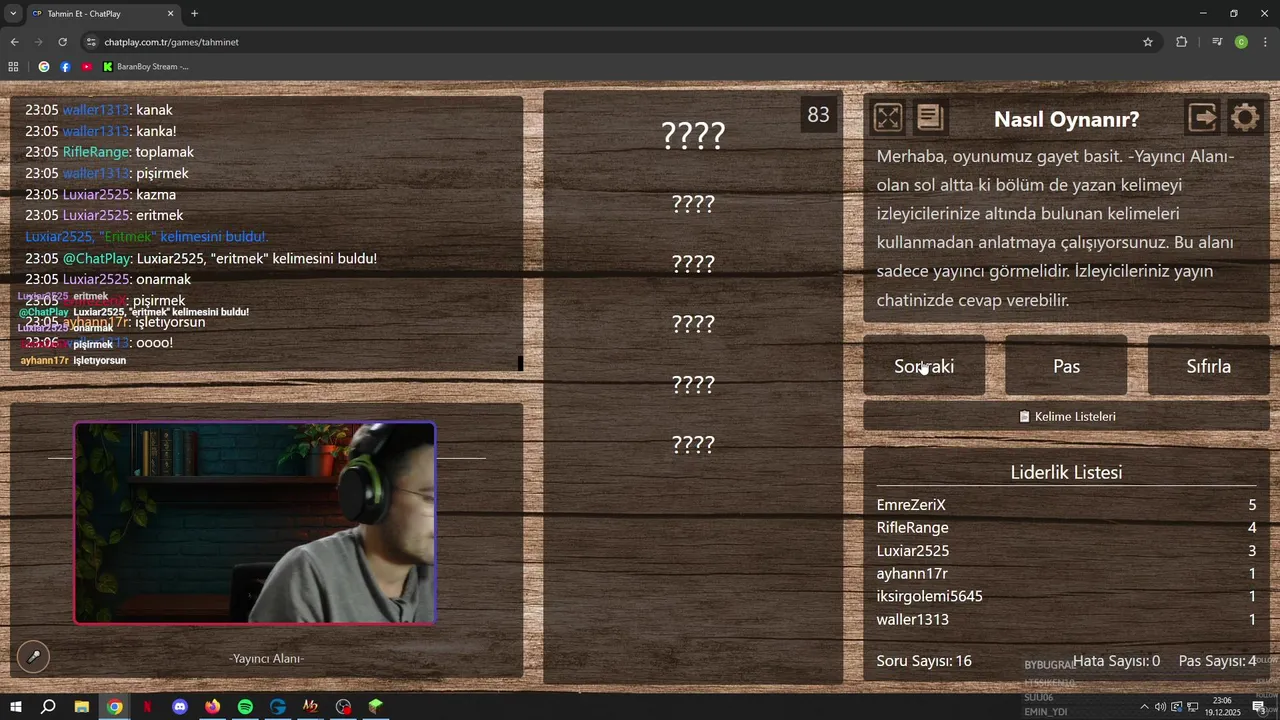Bookmark this page with the star icon
Screen dimensions: 1280x720
pyautogui.click(x=1148, y=42)
